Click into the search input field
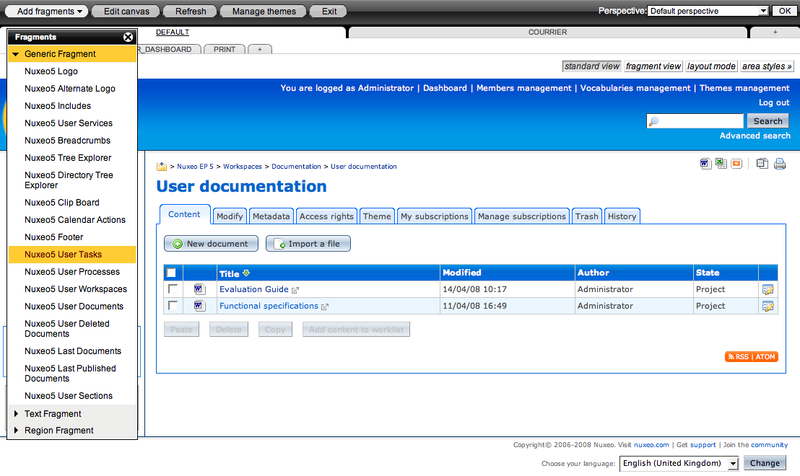800x476 pixels. tap(695, 121)
